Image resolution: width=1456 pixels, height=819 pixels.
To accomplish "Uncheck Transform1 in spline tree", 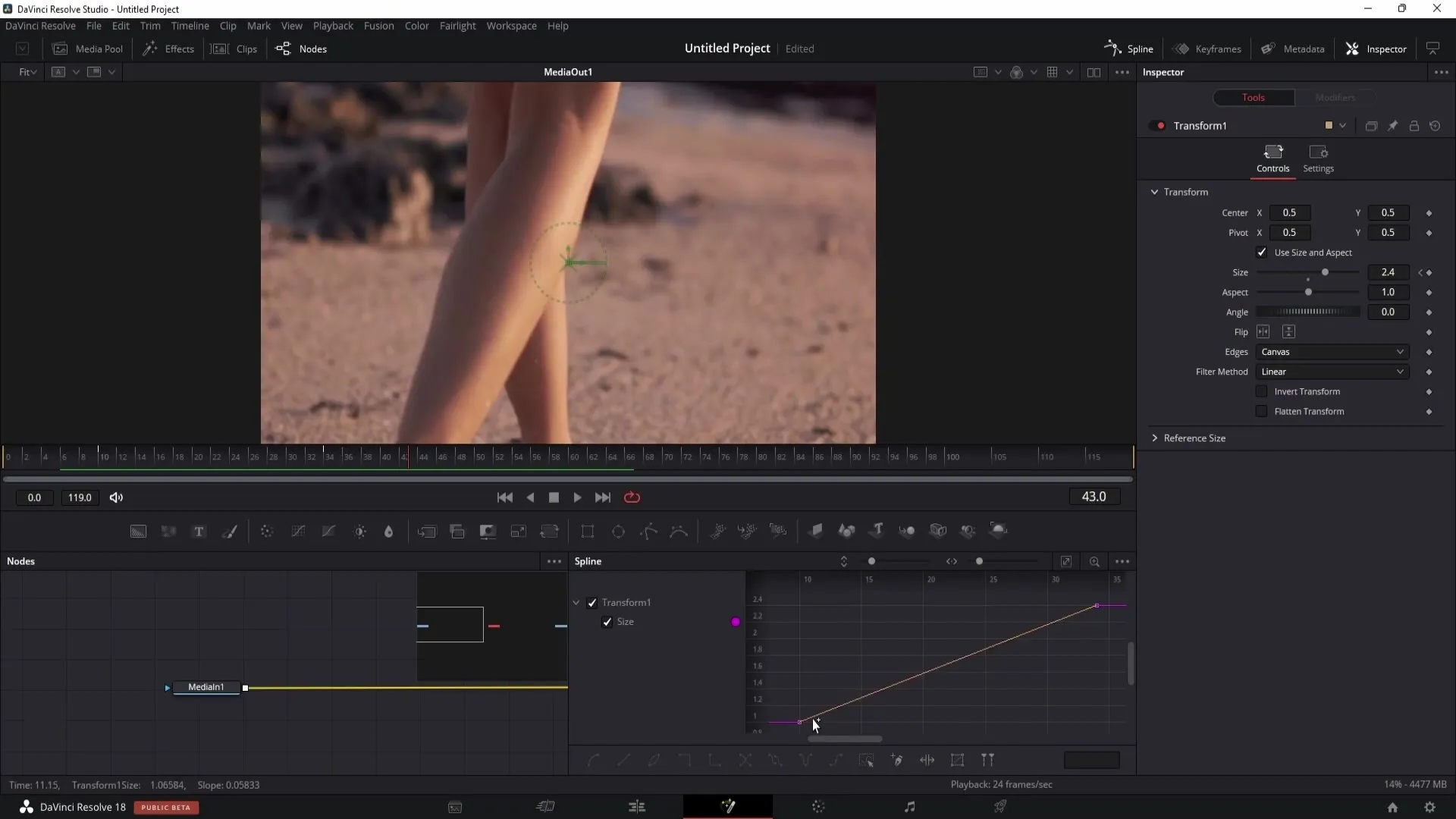I will point(592,603).
